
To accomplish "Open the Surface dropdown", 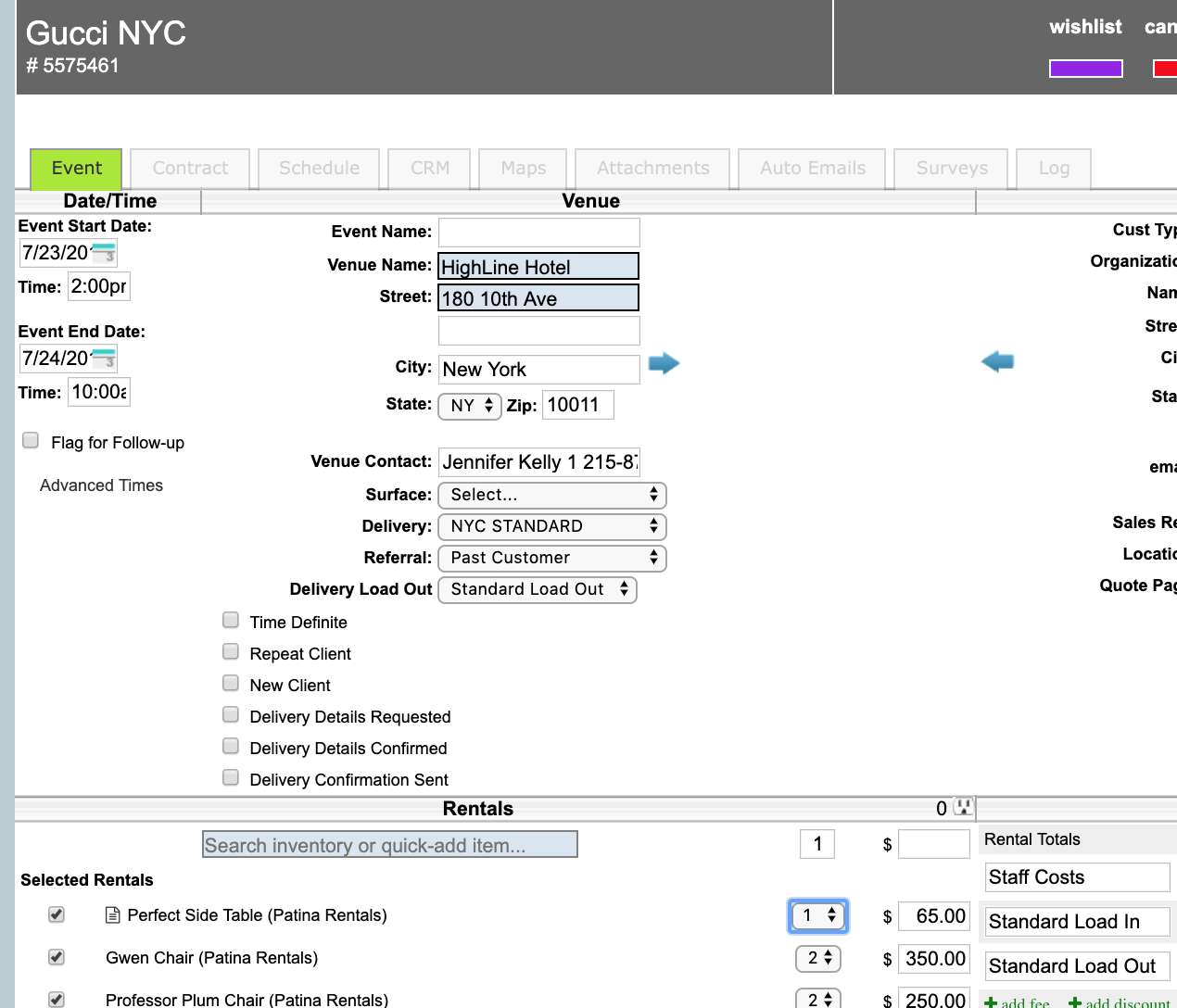I will click(551, 495).
